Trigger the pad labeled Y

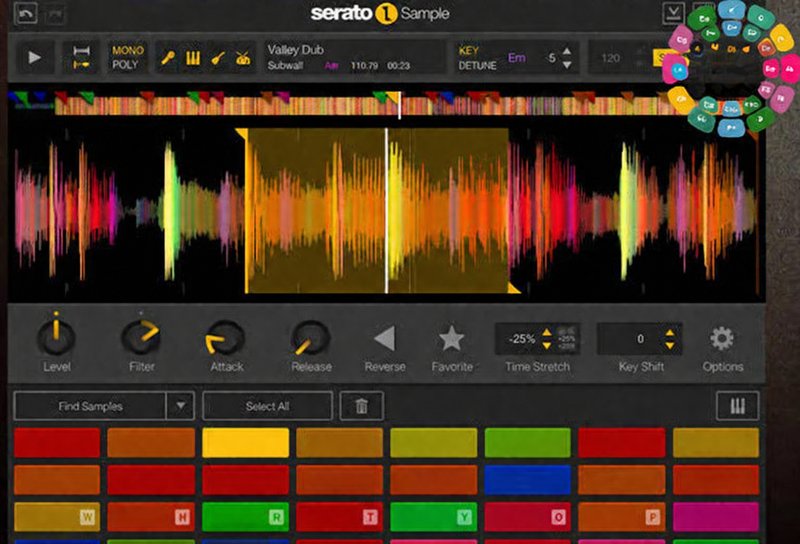[x=434, y=517]
